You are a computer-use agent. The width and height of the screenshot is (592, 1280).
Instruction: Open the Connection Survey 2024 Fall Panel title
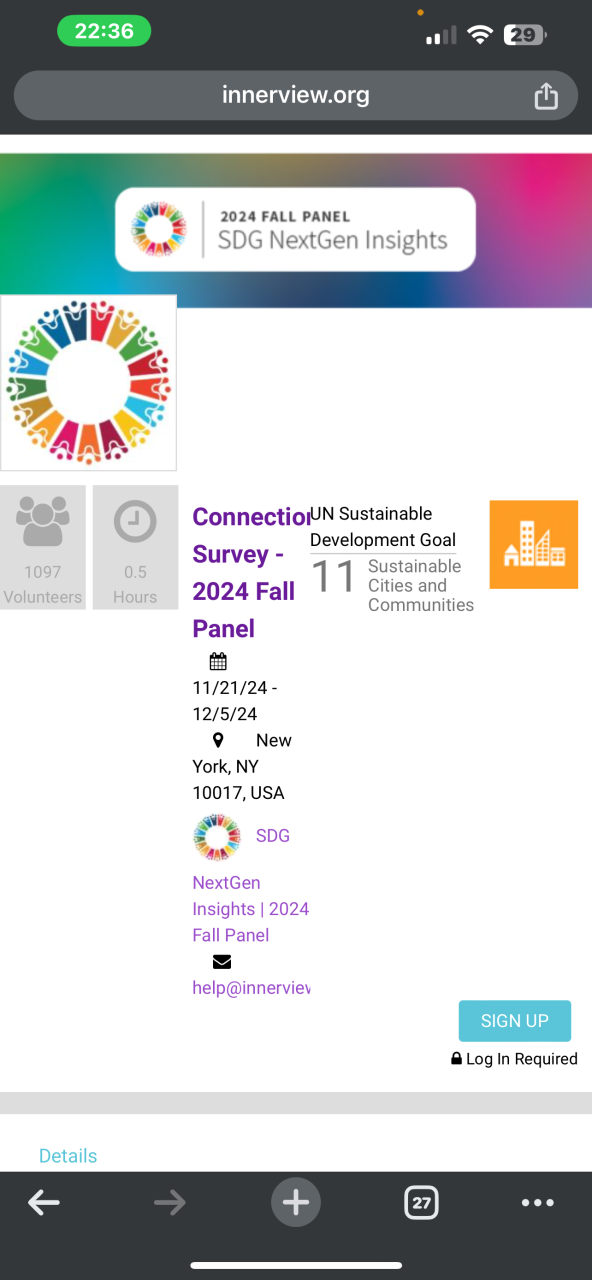(251, 572)
